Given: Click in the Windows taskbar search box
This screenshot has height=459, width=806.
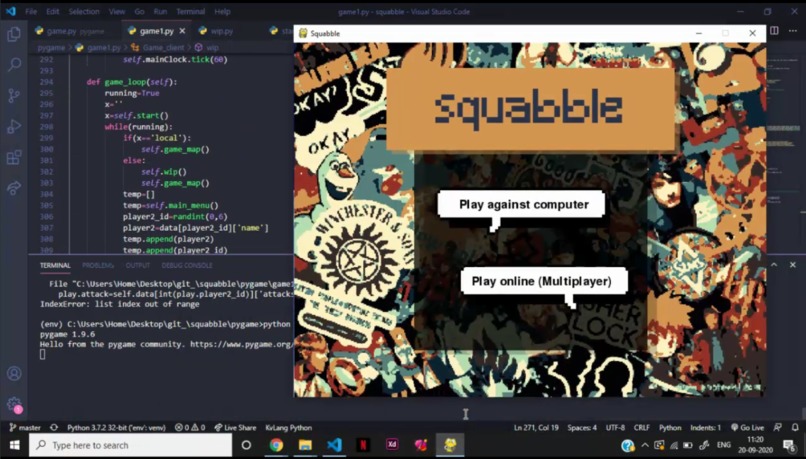Looking at the screenshot, I should point(131,445).
